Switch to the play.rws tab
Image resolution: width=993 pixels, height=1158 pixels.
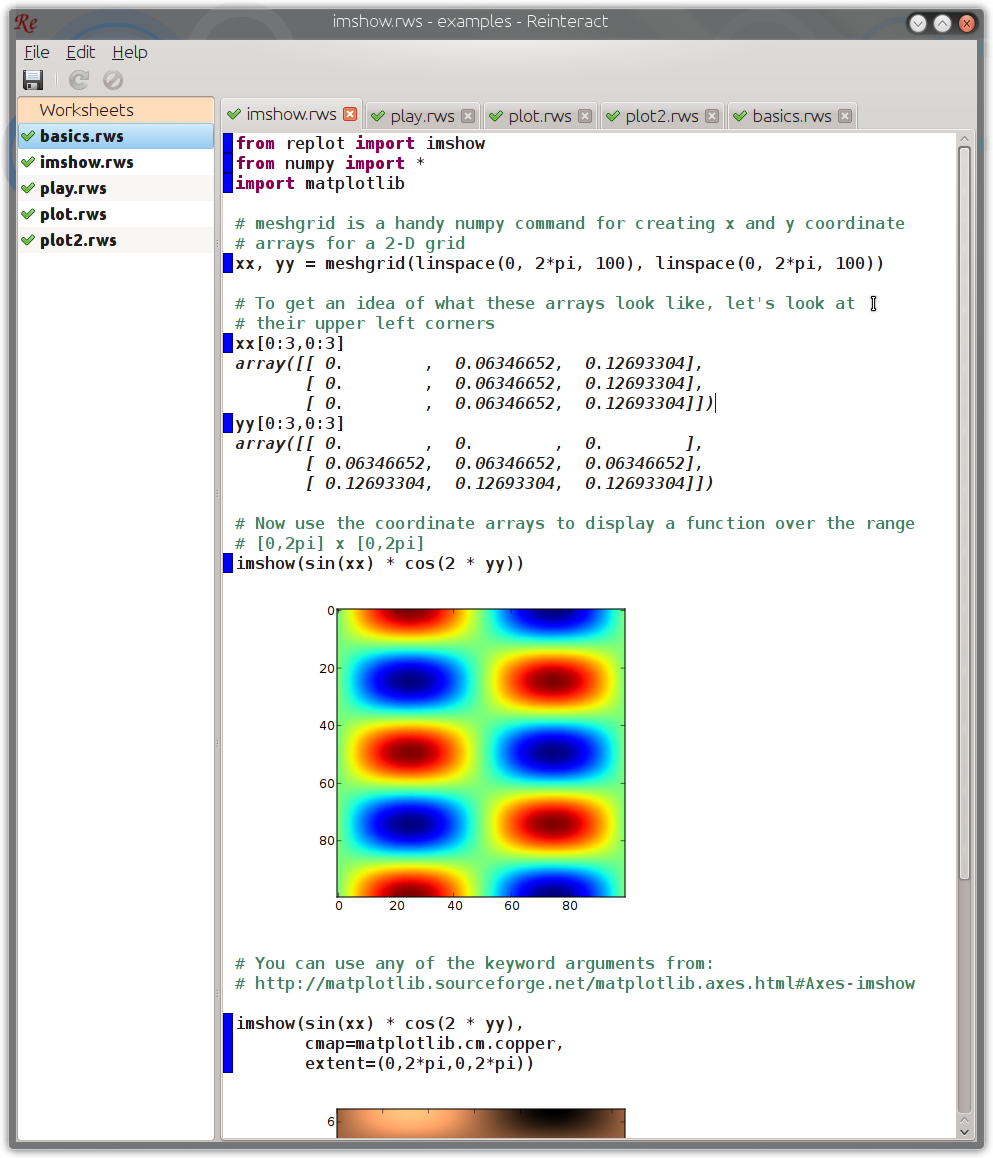tap(422, 116)
